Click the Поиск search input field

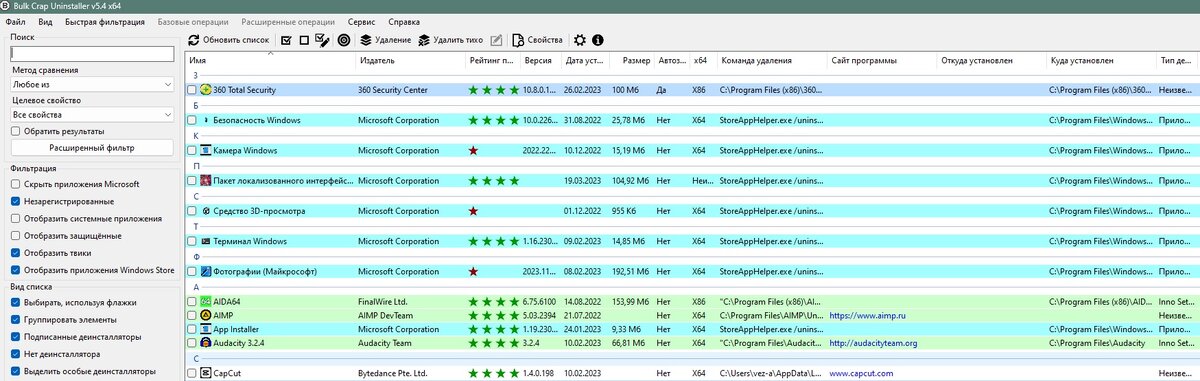[x=92, y=53]
